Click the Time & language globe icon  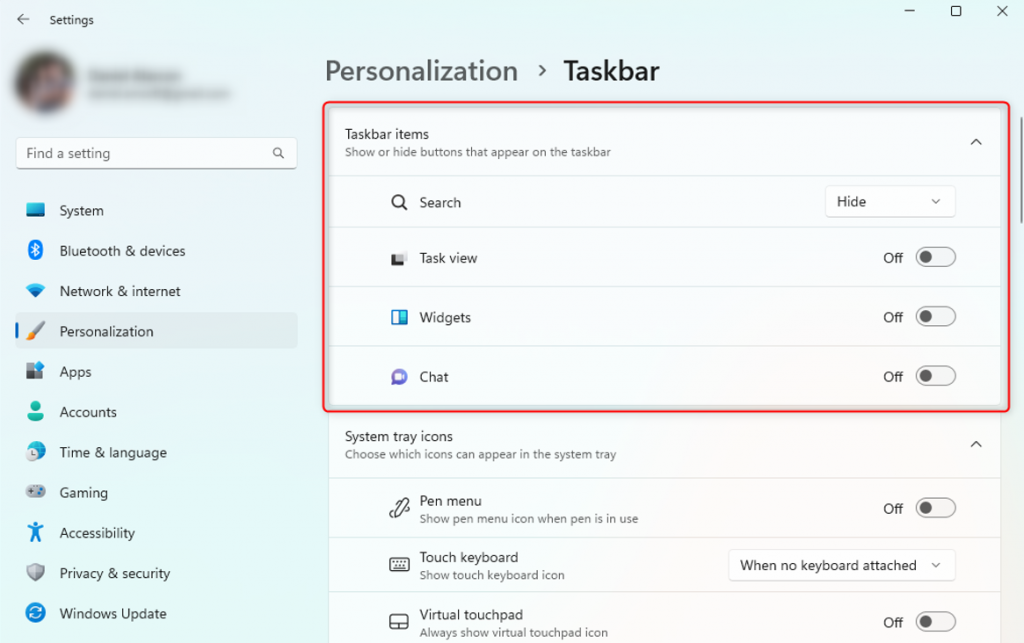(35, 452)
